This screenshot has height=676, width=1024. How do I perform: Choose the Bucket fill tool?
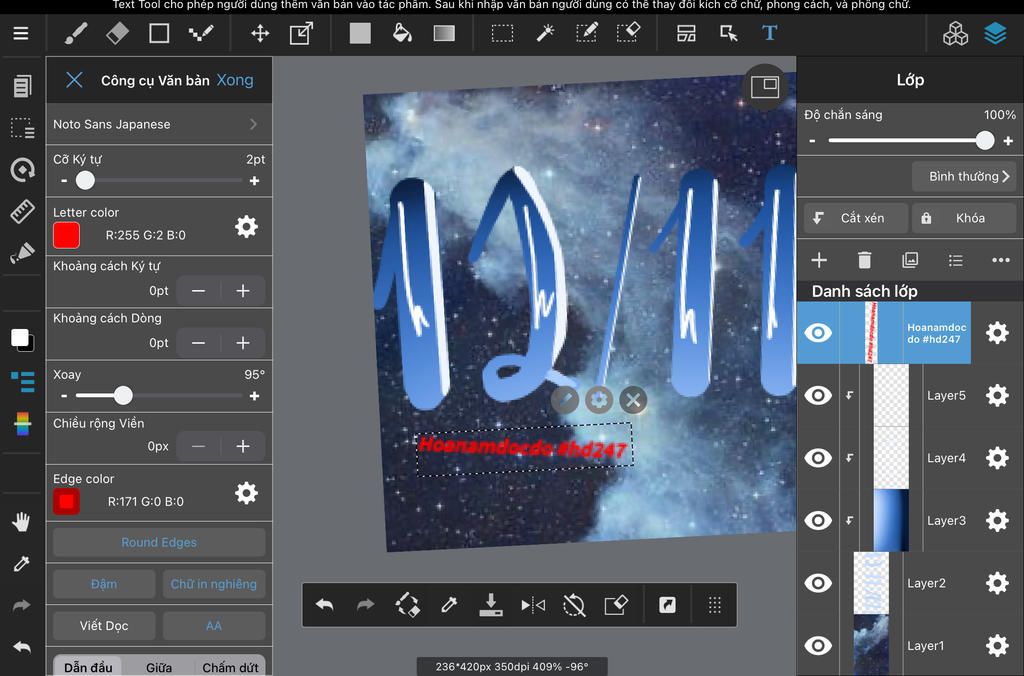(402, 33)
